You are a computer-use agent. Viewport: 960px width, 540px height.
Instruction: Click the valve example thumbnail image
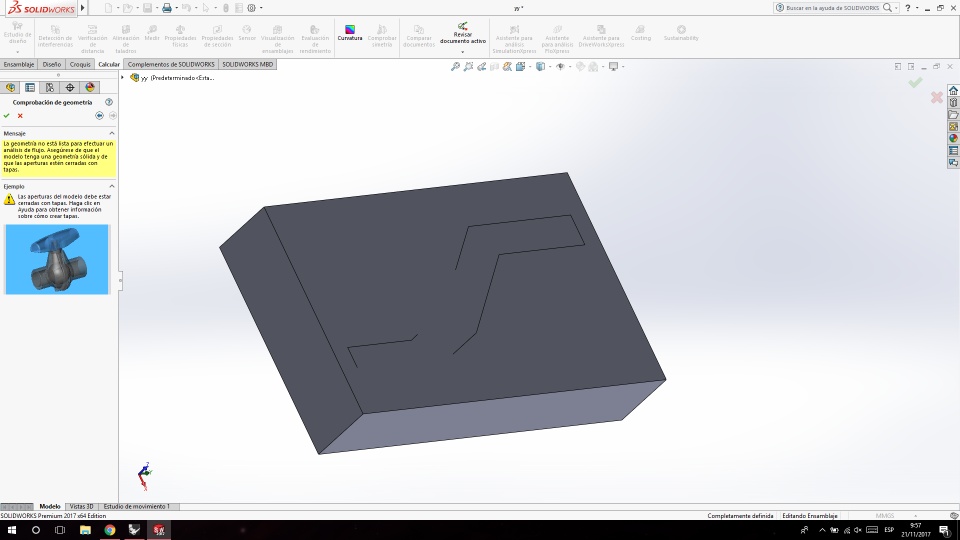[57, 259]
